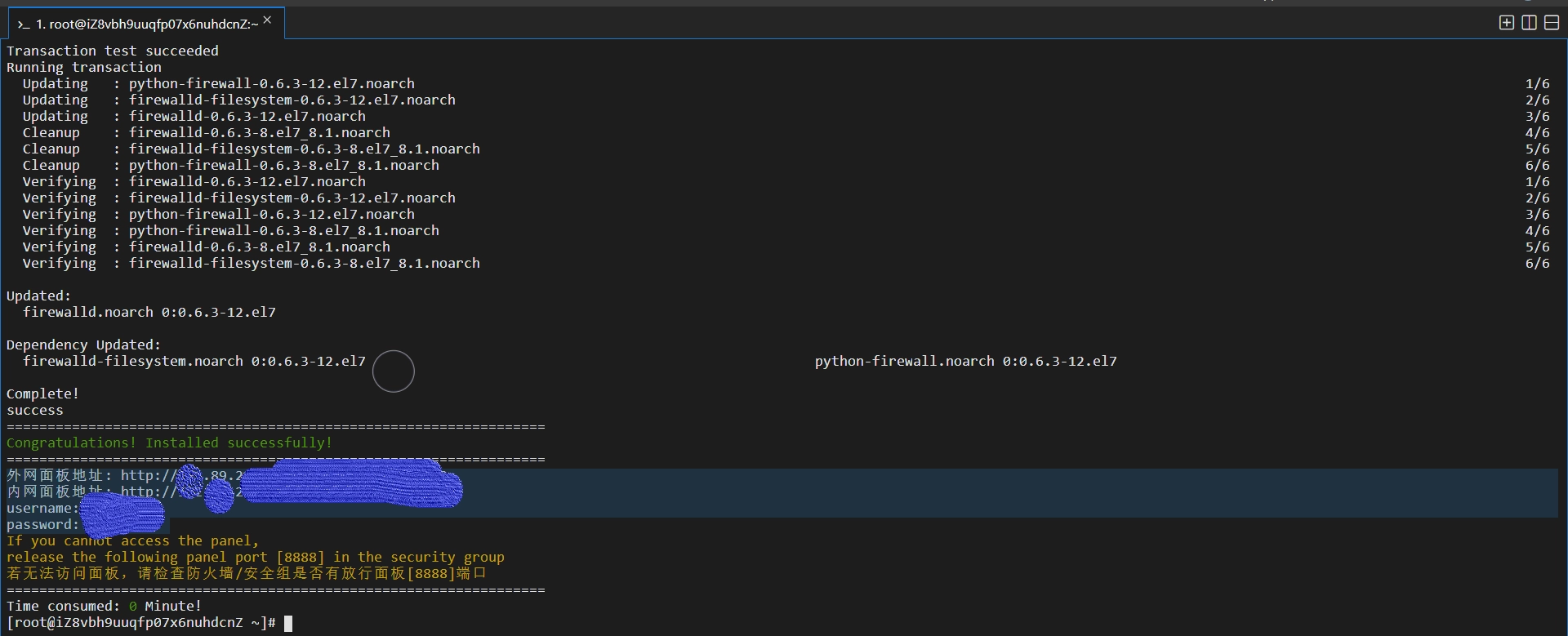Viewport: 1568px width, 636px height.
Task: Click the cursor block at the shell prompt
Action: 287,623
